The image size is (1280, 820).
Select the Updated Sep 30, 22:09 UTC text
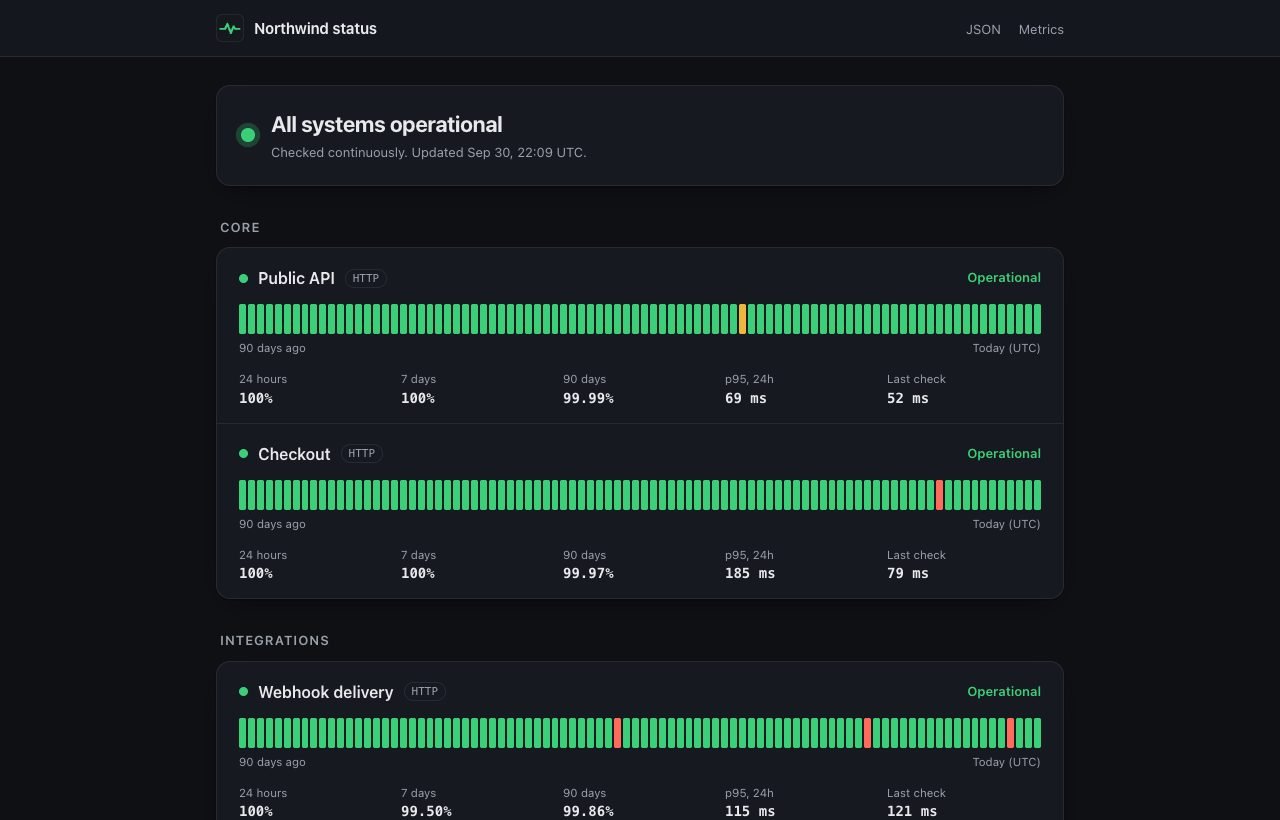499,153
